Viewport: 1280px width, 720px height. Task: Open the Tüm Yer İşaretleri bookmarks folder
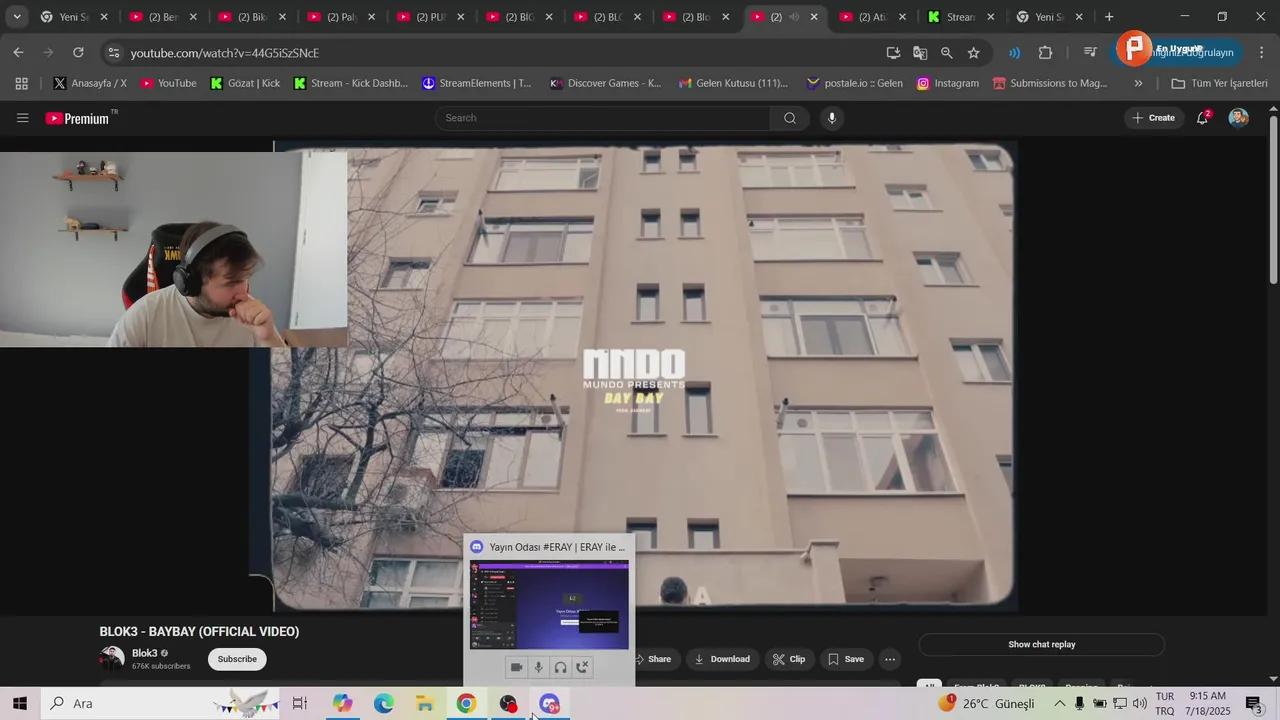[1219, 83]
